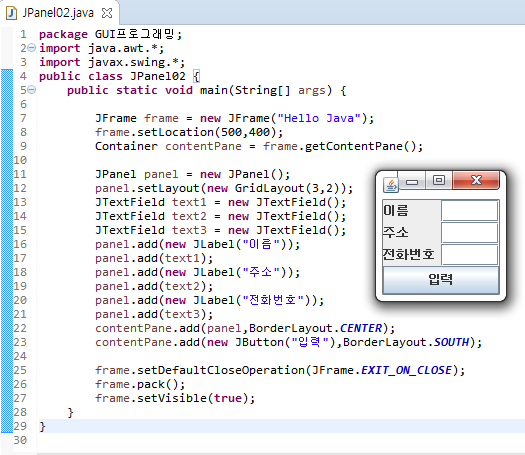525x455 pixels.
Task: Click java.awt.* in the import statement
Action: point(123,48)
